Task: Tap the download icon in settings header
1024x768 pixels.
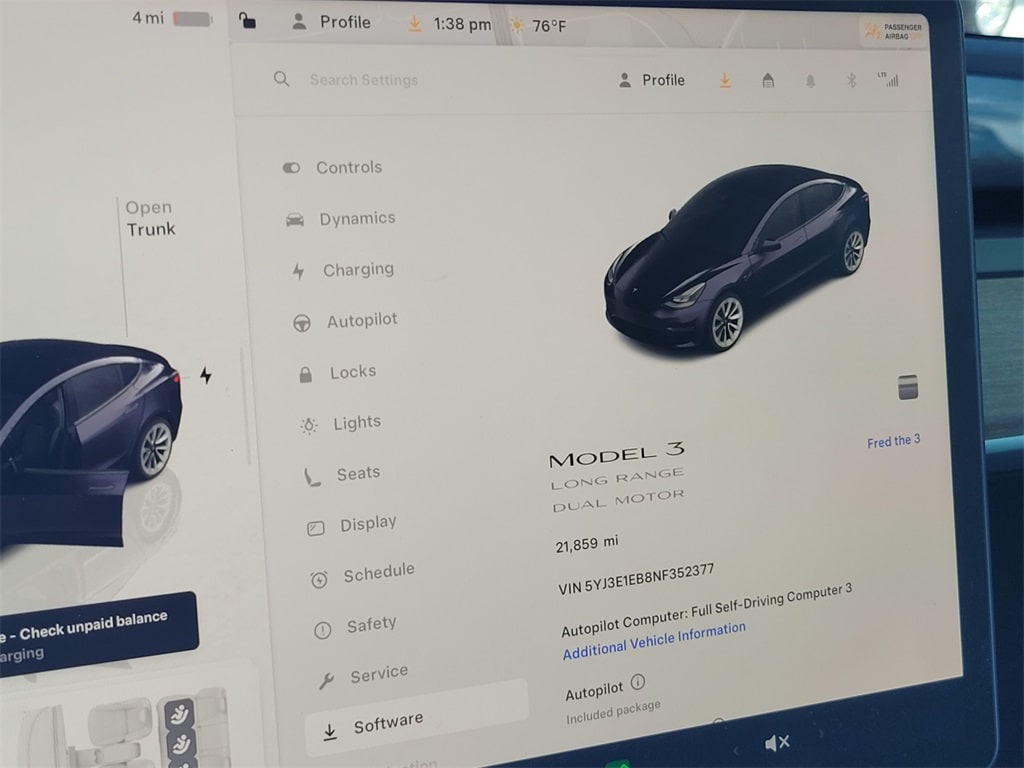Action: coord(725,80)
